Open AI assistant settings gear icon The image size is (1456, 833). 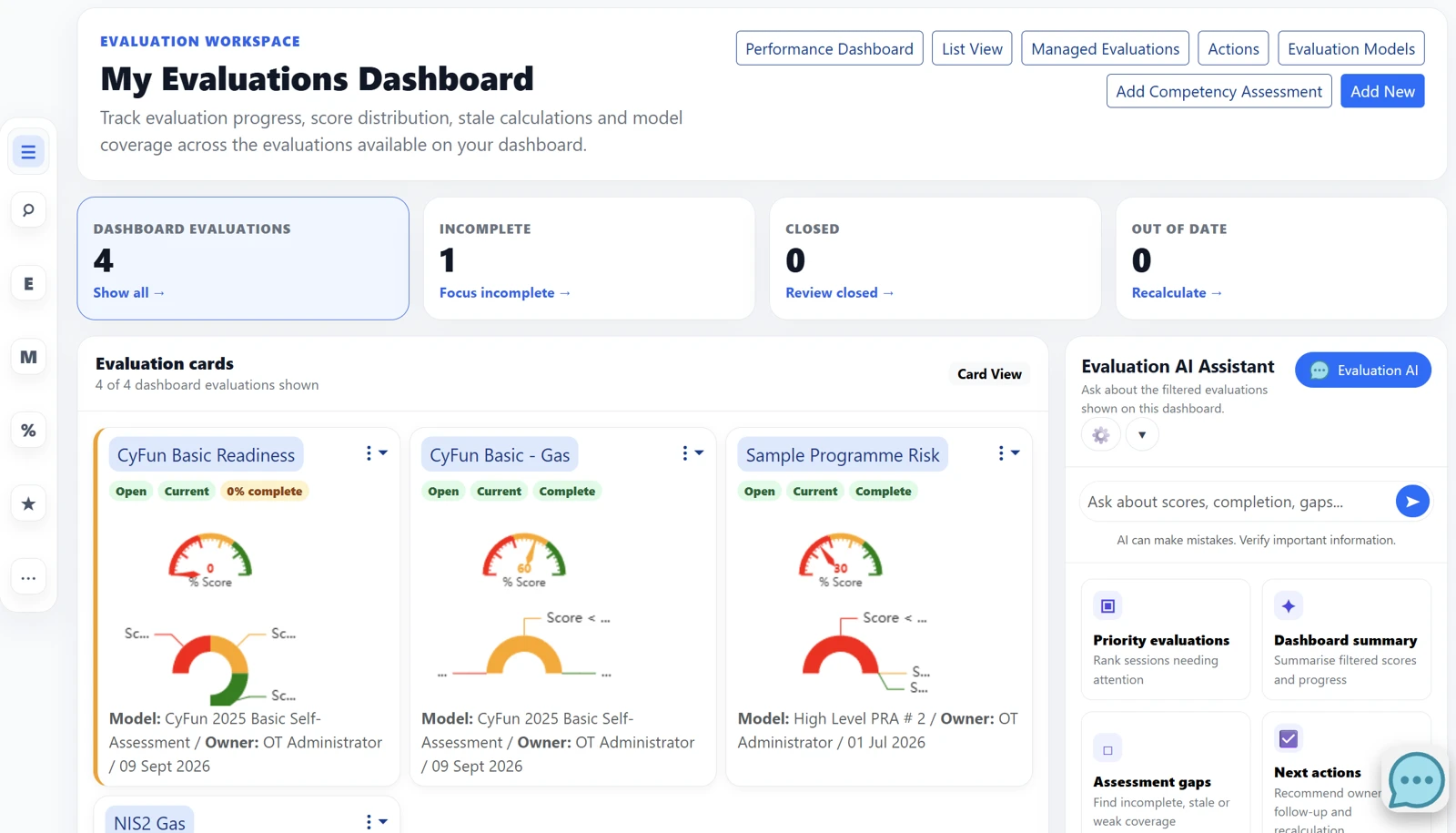click(1100, 435)
